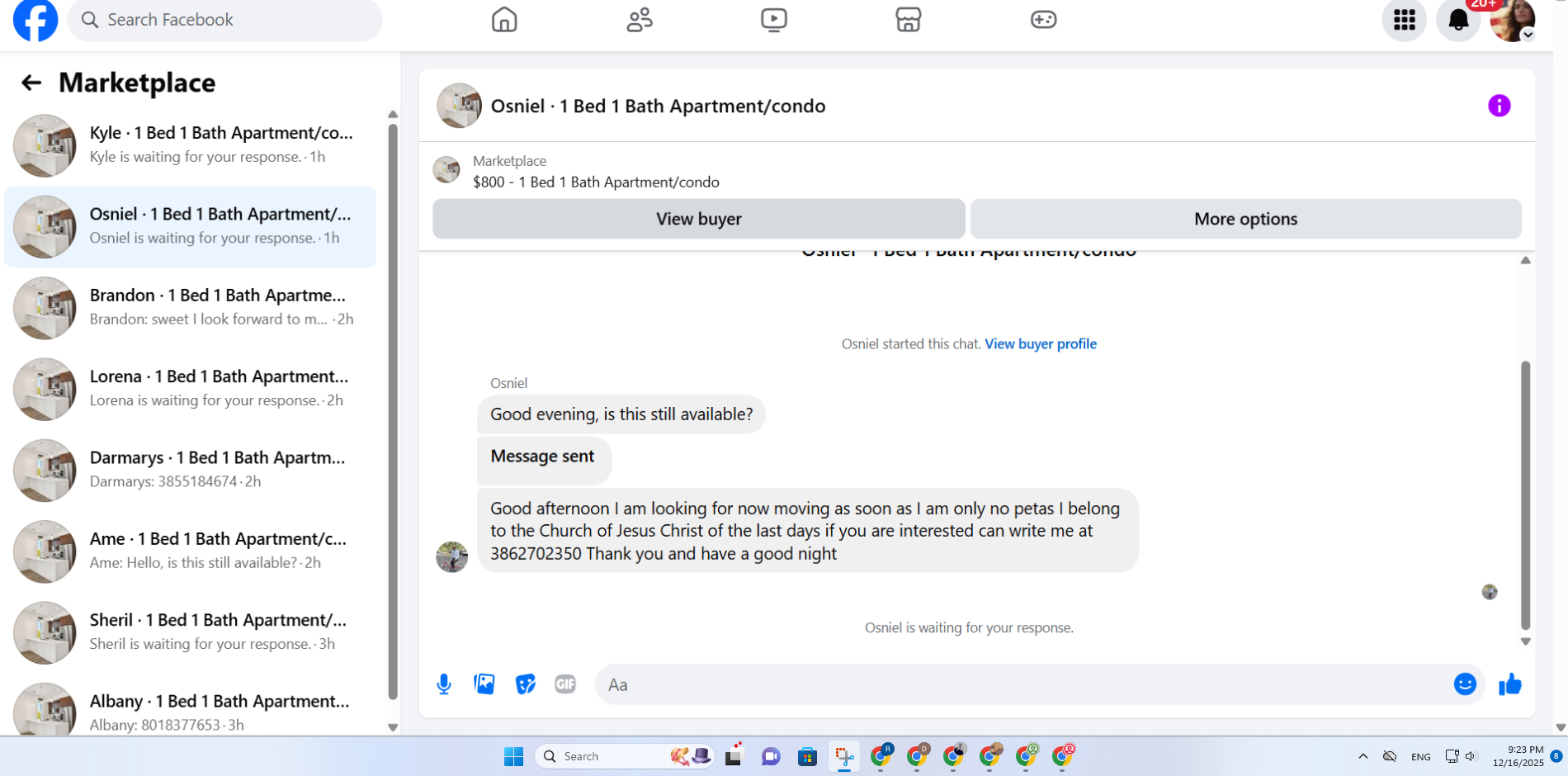The image size is (1568, 776).
Task: Open Sheril's conversation
Action: (191, 632)
